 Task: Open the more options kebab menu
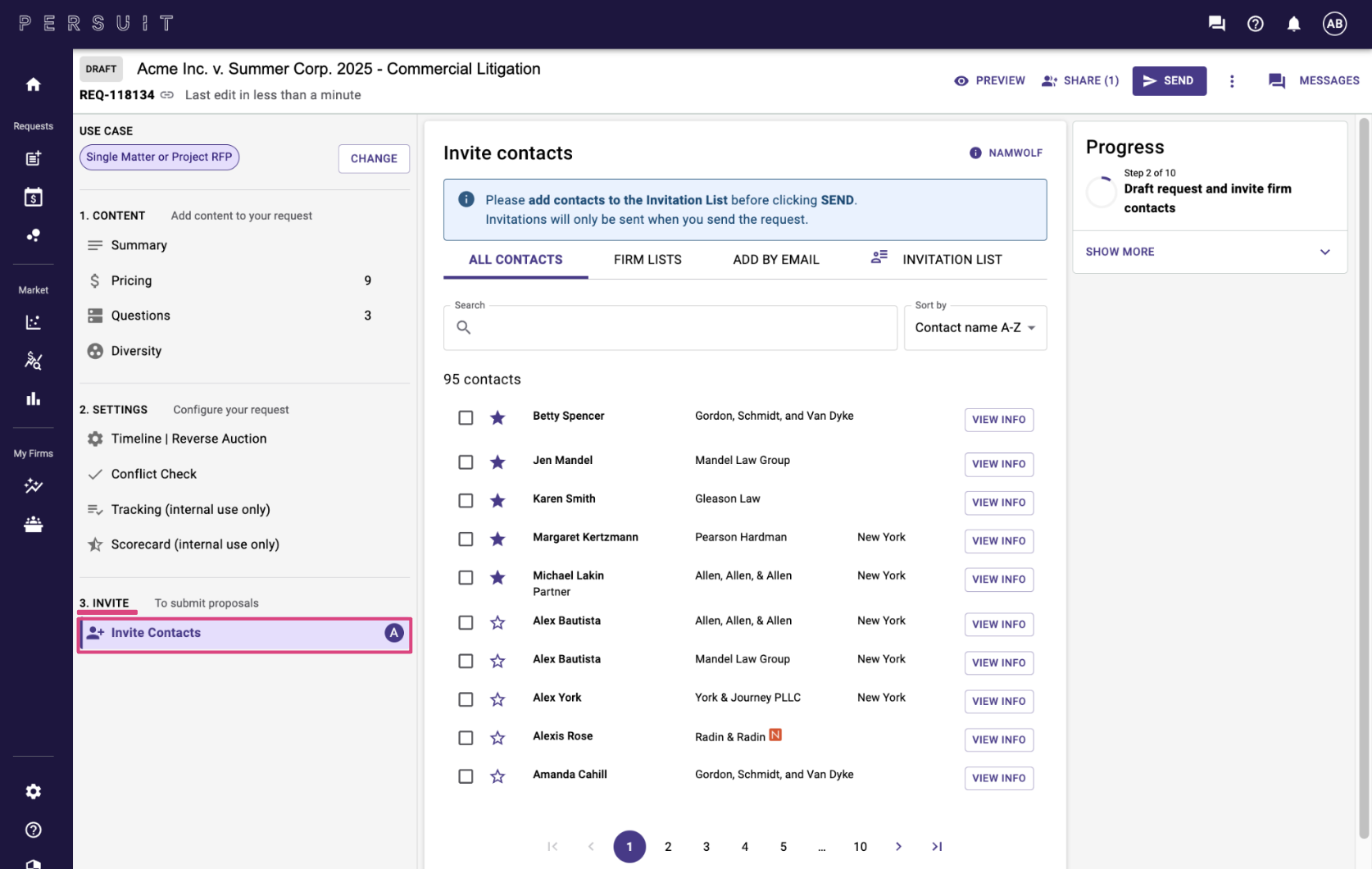1232,81
